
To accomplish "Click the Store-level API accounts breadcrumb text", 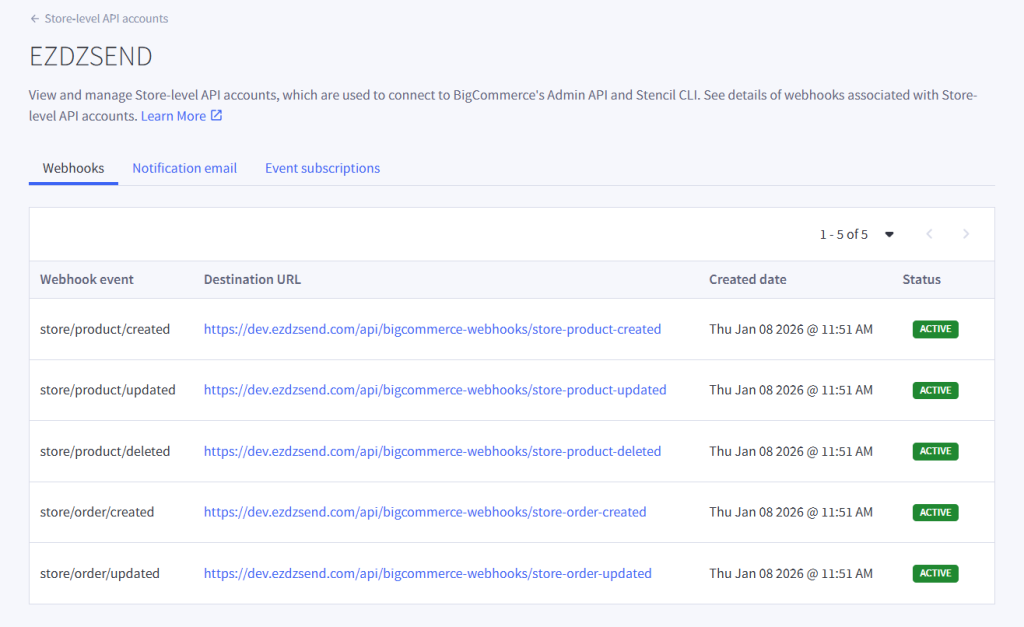I will (x=106, y=19).
